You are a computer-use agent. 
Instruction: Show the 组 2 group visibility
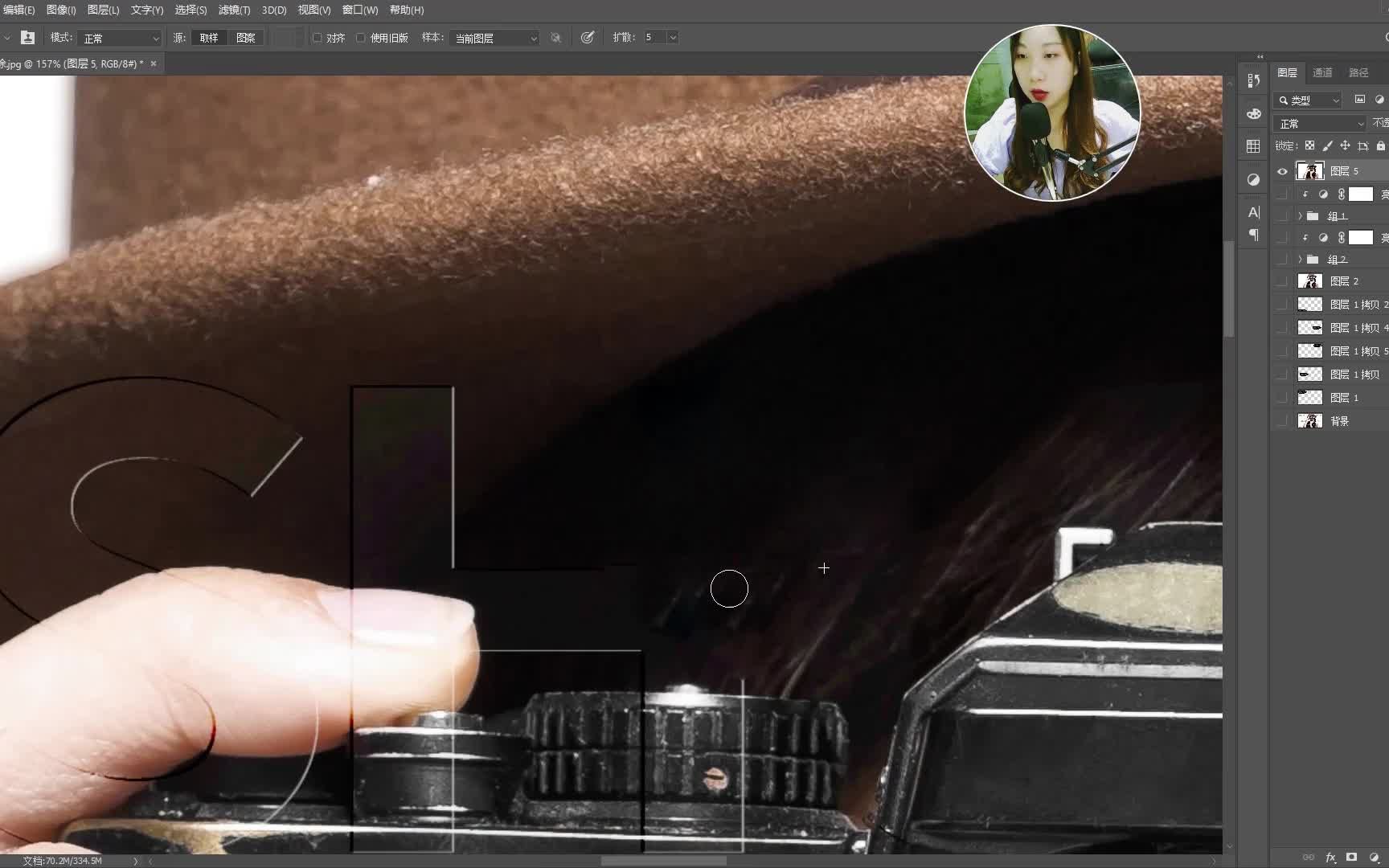click(x=1282, y=260)
